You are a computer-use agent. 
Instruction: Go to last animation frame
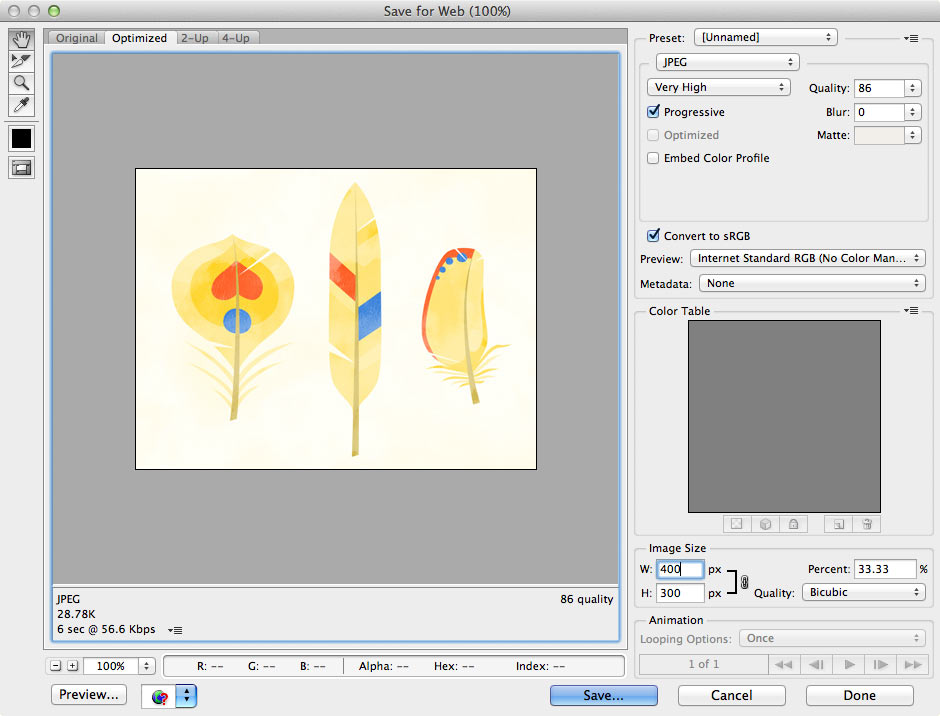[x=913, y=664]
